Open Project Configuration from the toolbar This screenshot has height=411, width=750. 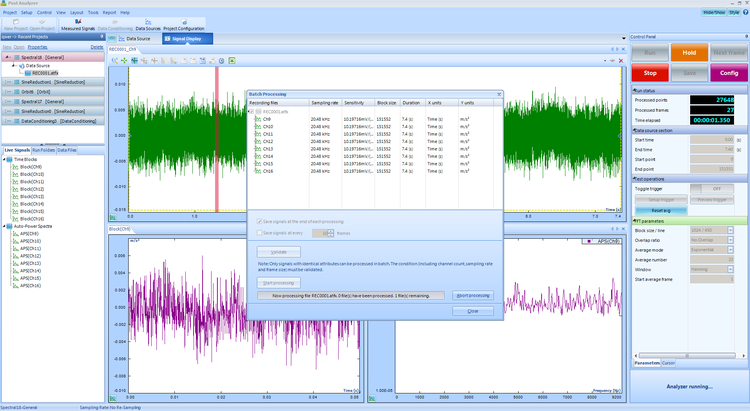coord(184,22)
